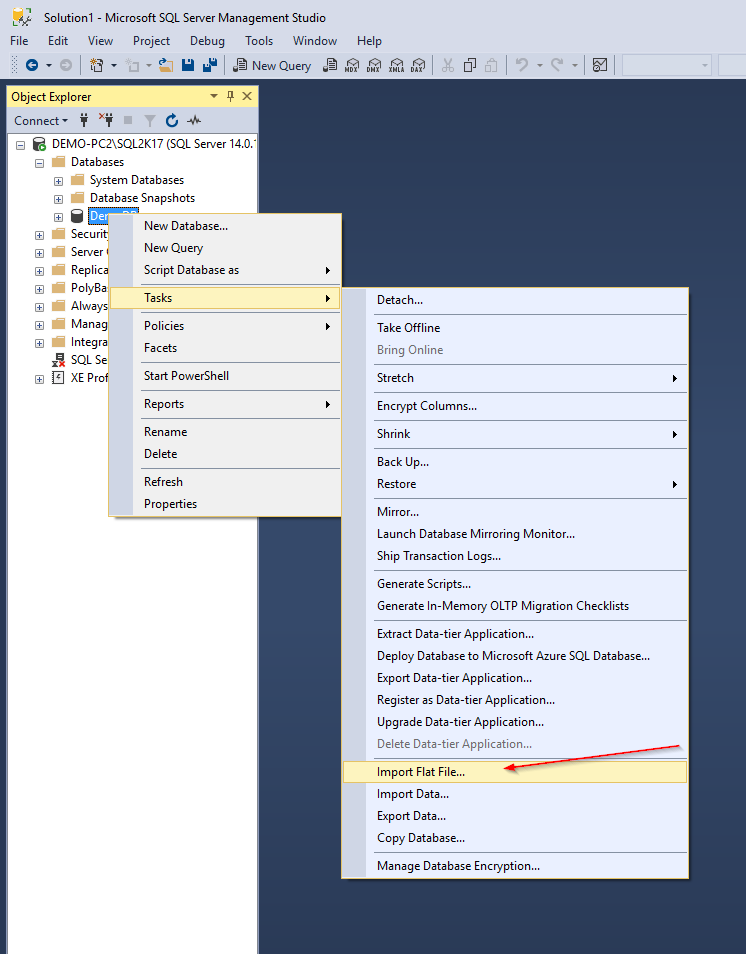Click the Open File folder icon
This screenshot has height=954, width=746.
coord(166,65)
